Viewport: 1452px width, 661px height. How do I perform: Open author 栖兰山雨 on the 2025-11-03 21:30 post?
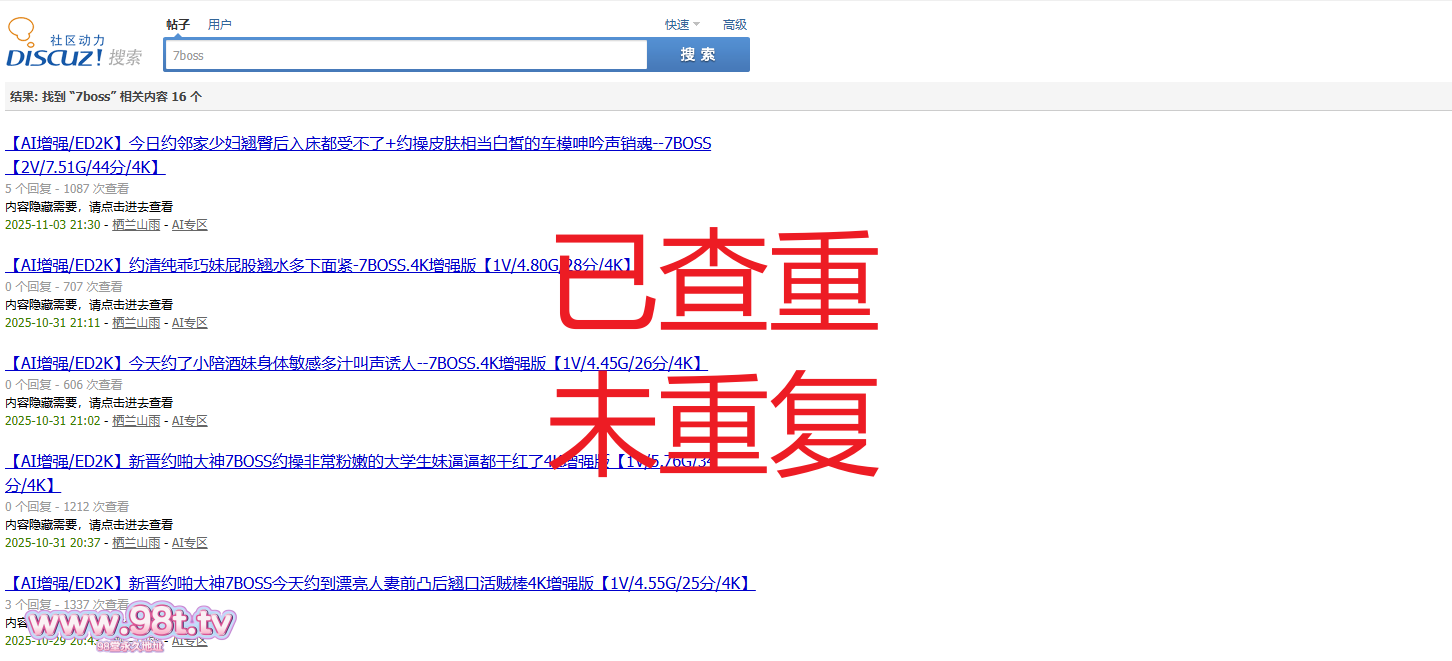tap(136, 225)
